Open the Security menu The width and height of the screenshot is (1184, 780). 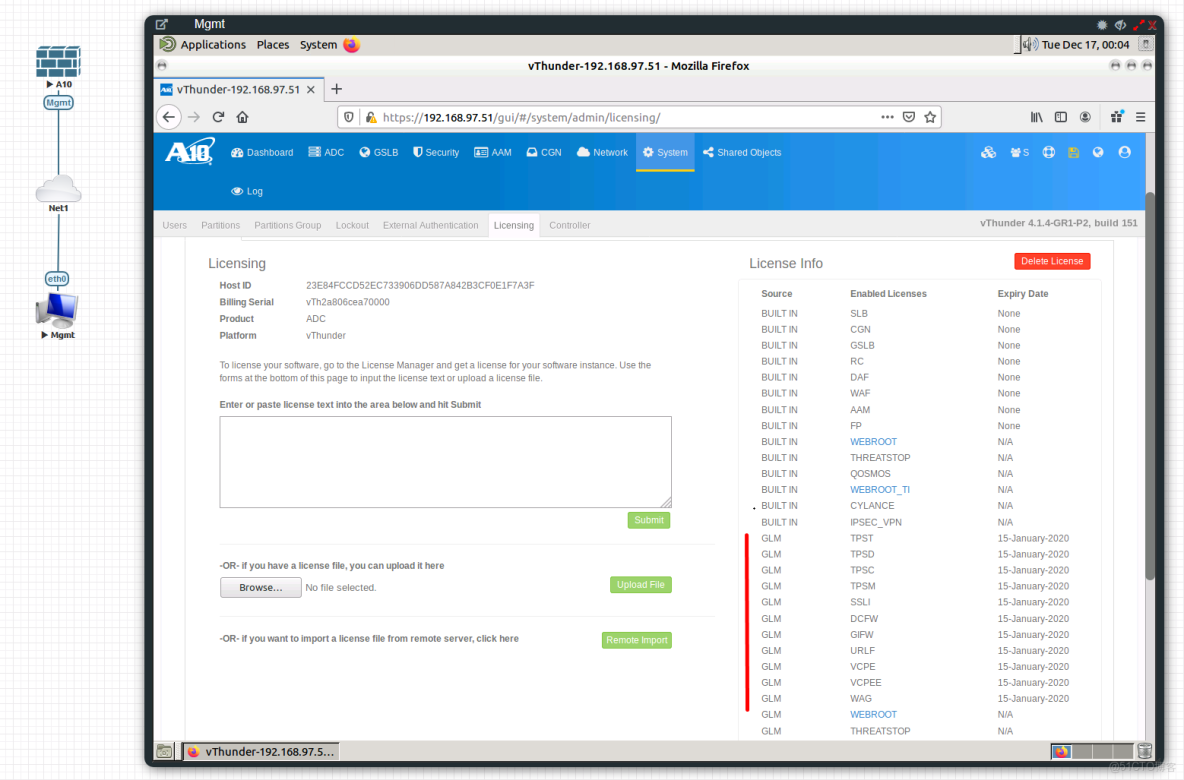(436, 153)
